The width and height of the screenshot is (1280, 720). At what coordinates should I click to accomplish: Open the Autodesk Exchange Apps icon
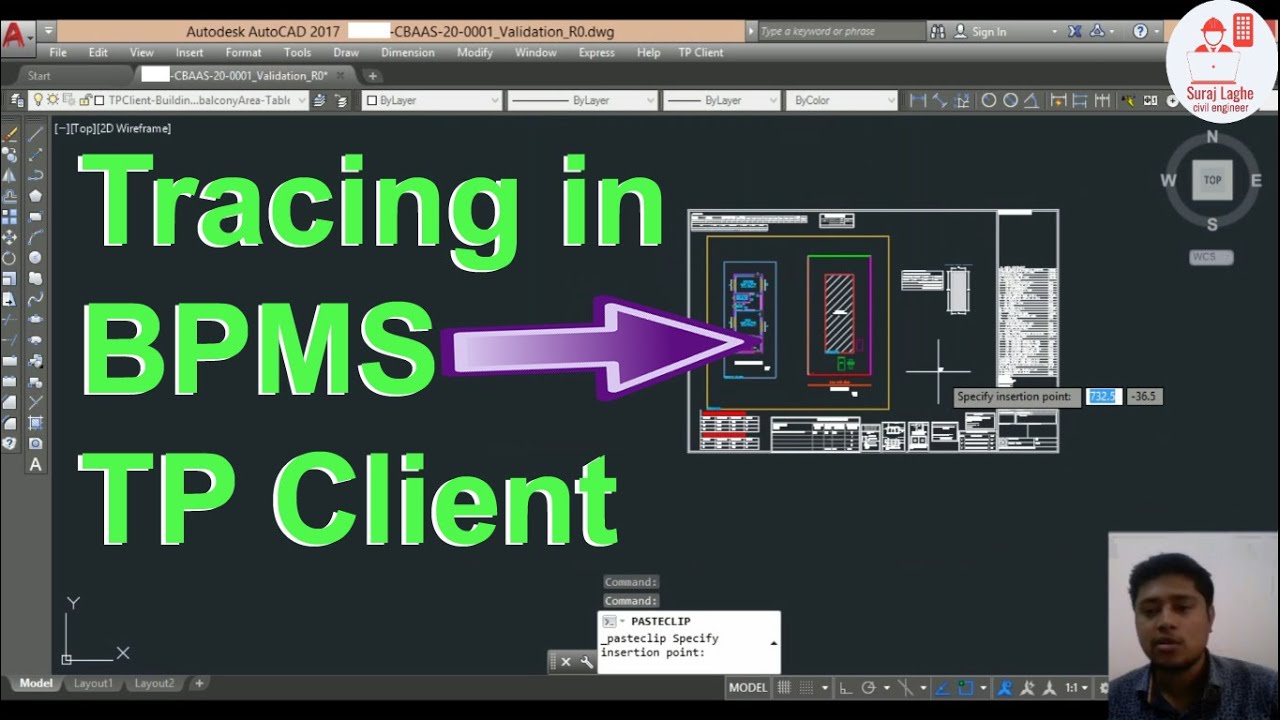1075,32
